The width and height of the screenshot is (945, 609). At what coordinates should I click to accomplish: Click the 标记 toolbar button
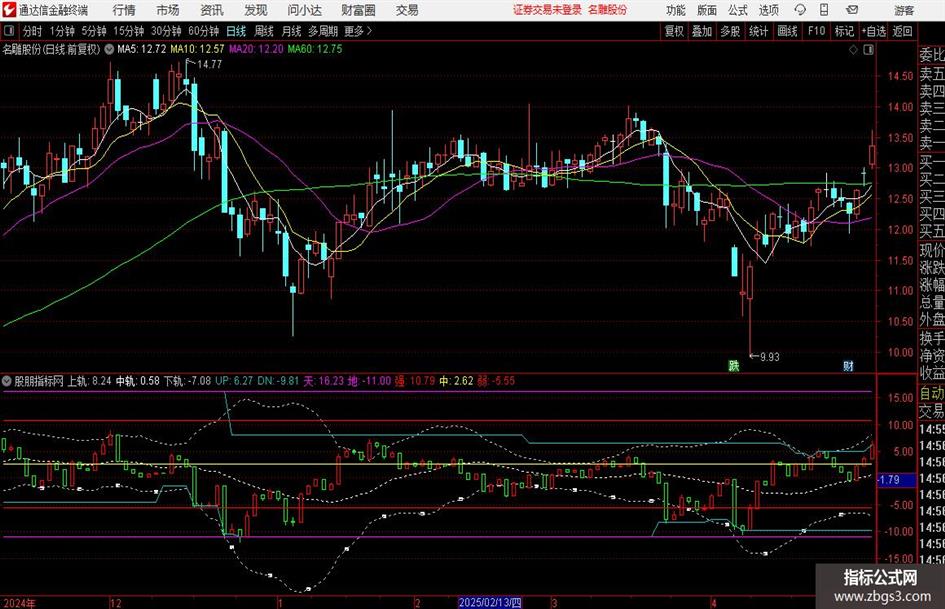click(x=844, y=31)
